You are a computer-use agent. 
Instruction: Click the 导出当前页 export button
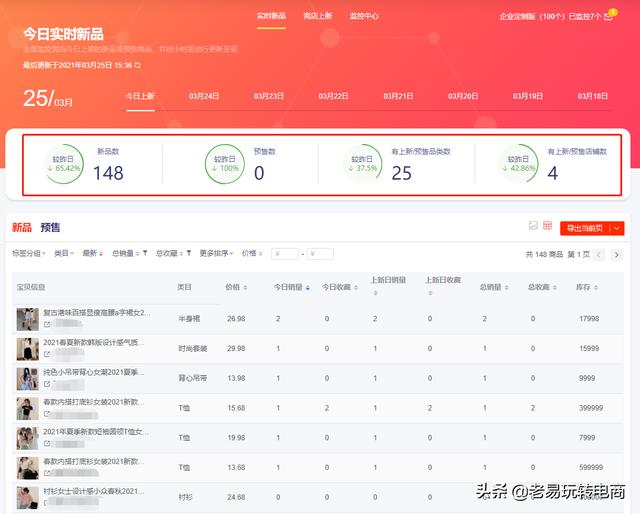[585, 228]
